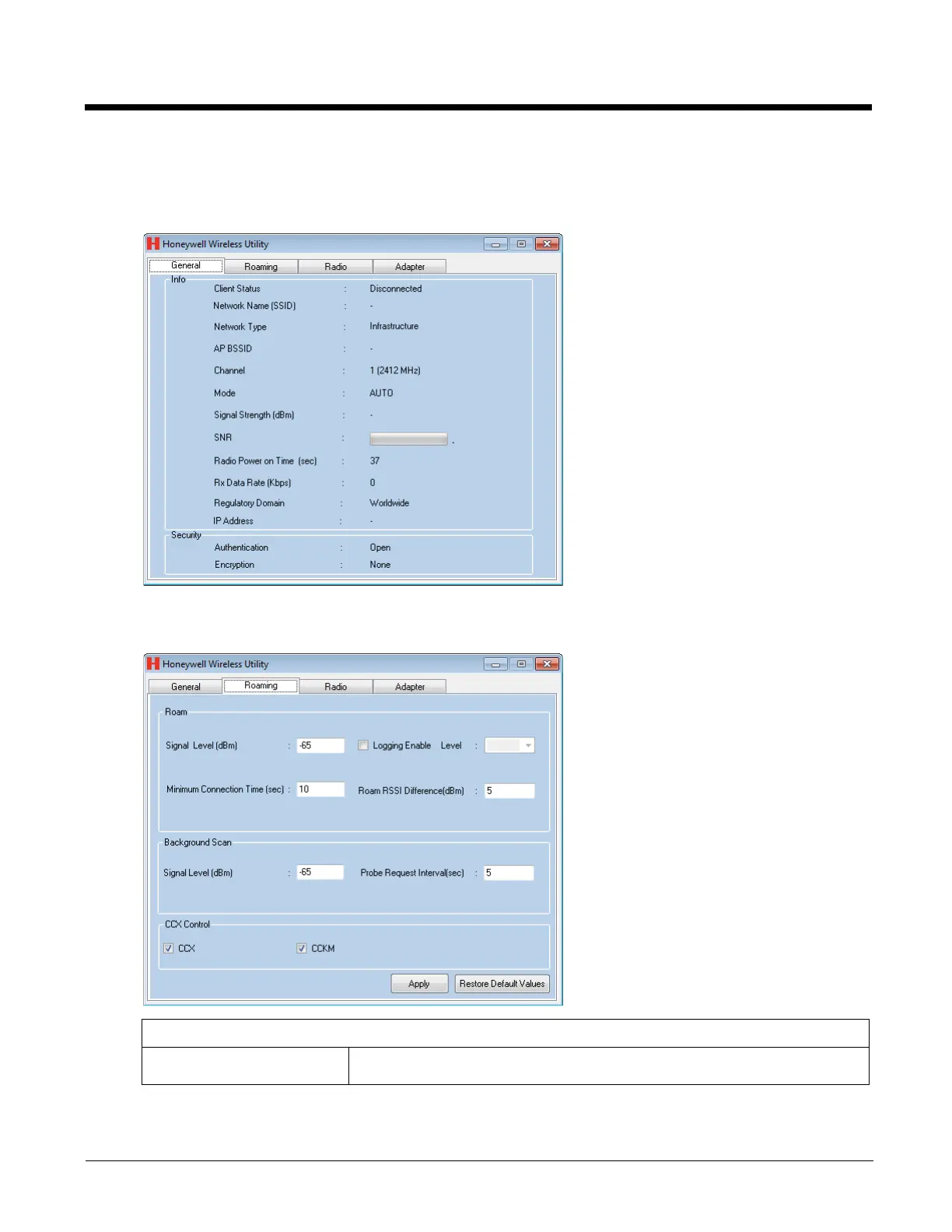Screen dimensions: 952x1232
Task: Click the Network Name (SSID) label
Action: [254, 306]
